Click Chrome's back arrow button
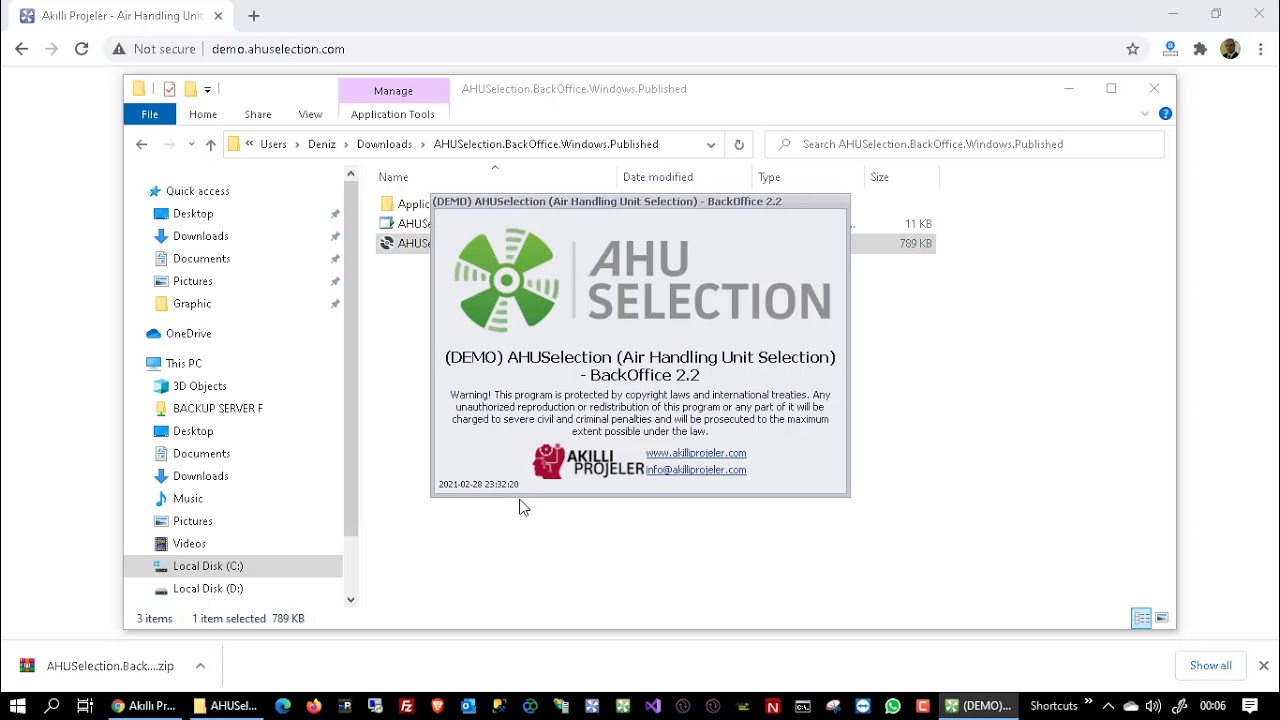Viewport: 1280px width, 720px height. [x=22, y=49]
